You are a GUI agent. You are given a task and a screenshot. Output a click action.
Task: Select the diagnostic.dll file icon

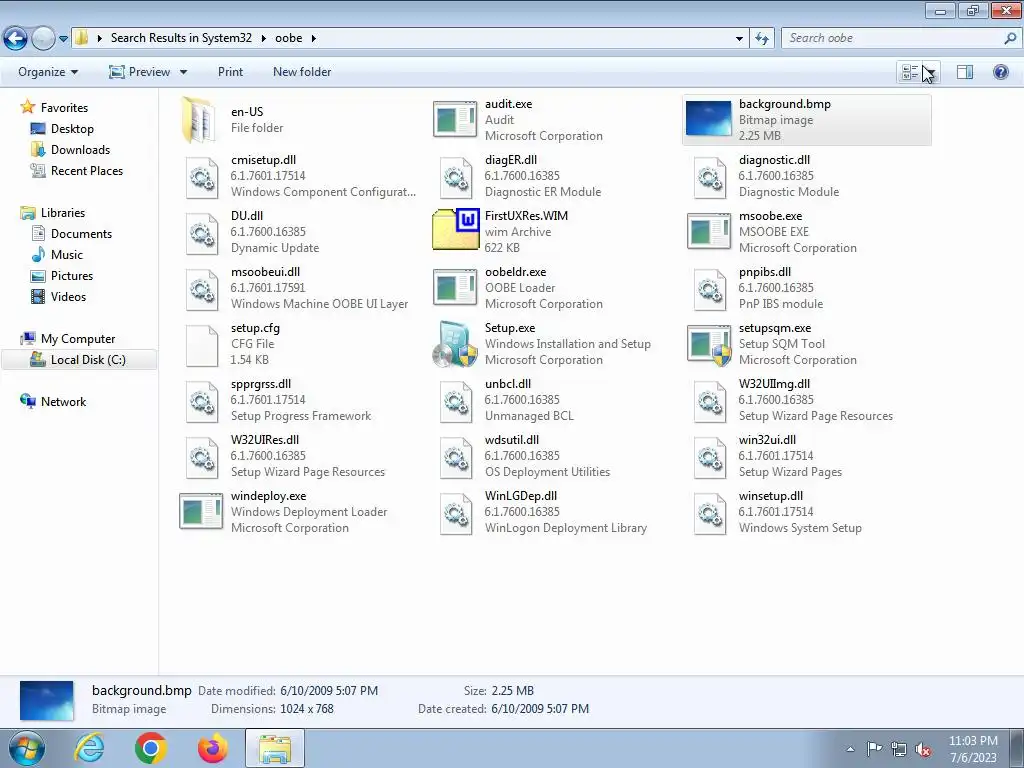point(710,177)
